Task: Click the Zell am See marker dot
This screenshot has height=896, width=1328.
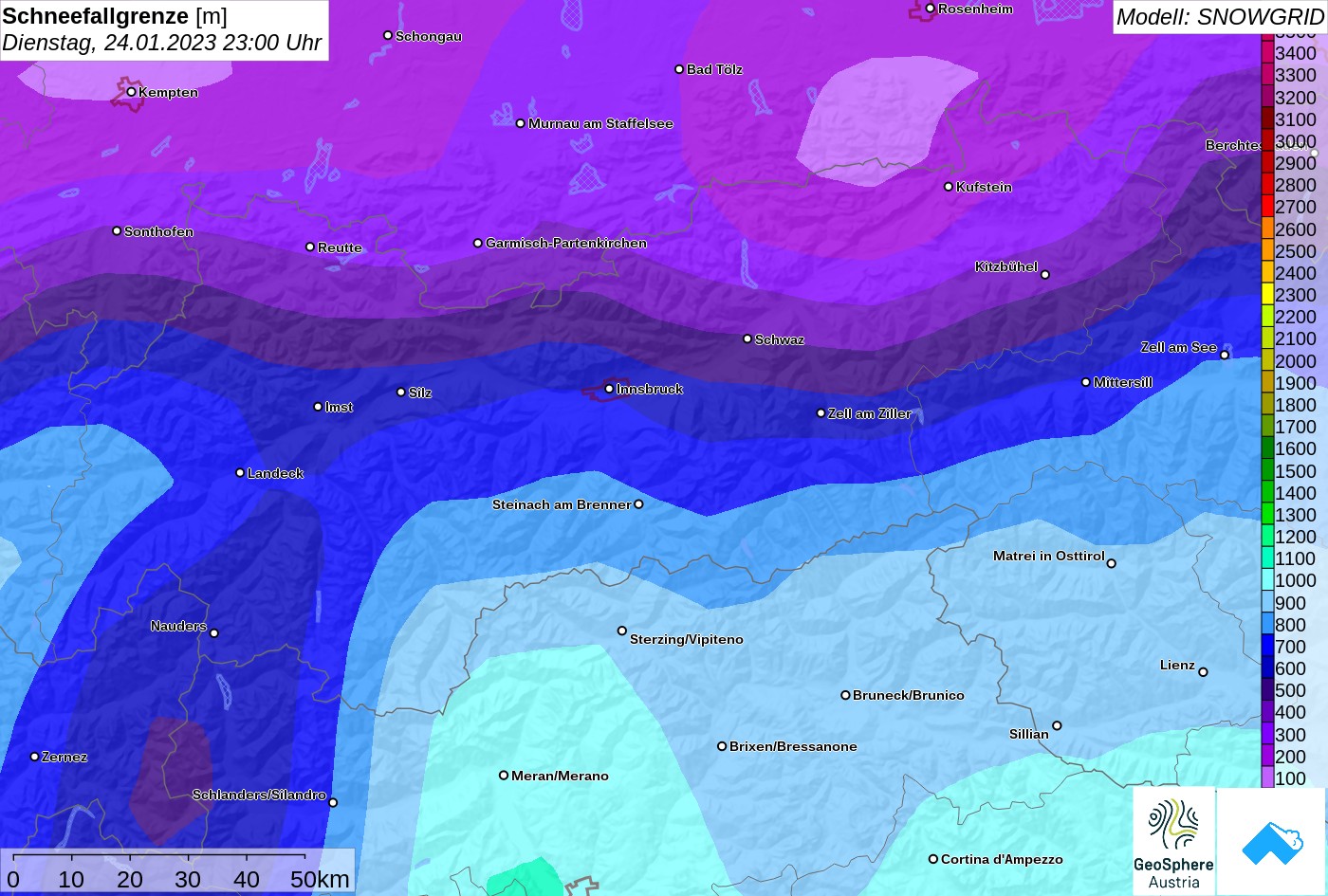Action: tap(1224, 355)
